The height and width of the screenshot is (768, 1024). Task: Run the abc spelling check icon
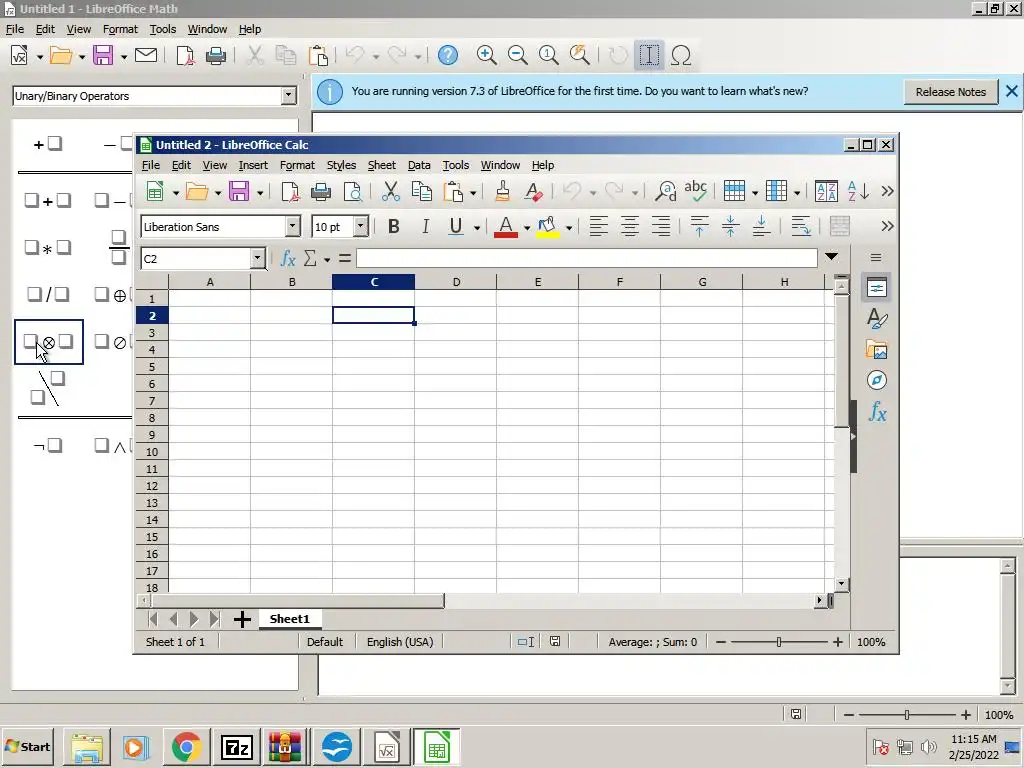tap(696, 191)
